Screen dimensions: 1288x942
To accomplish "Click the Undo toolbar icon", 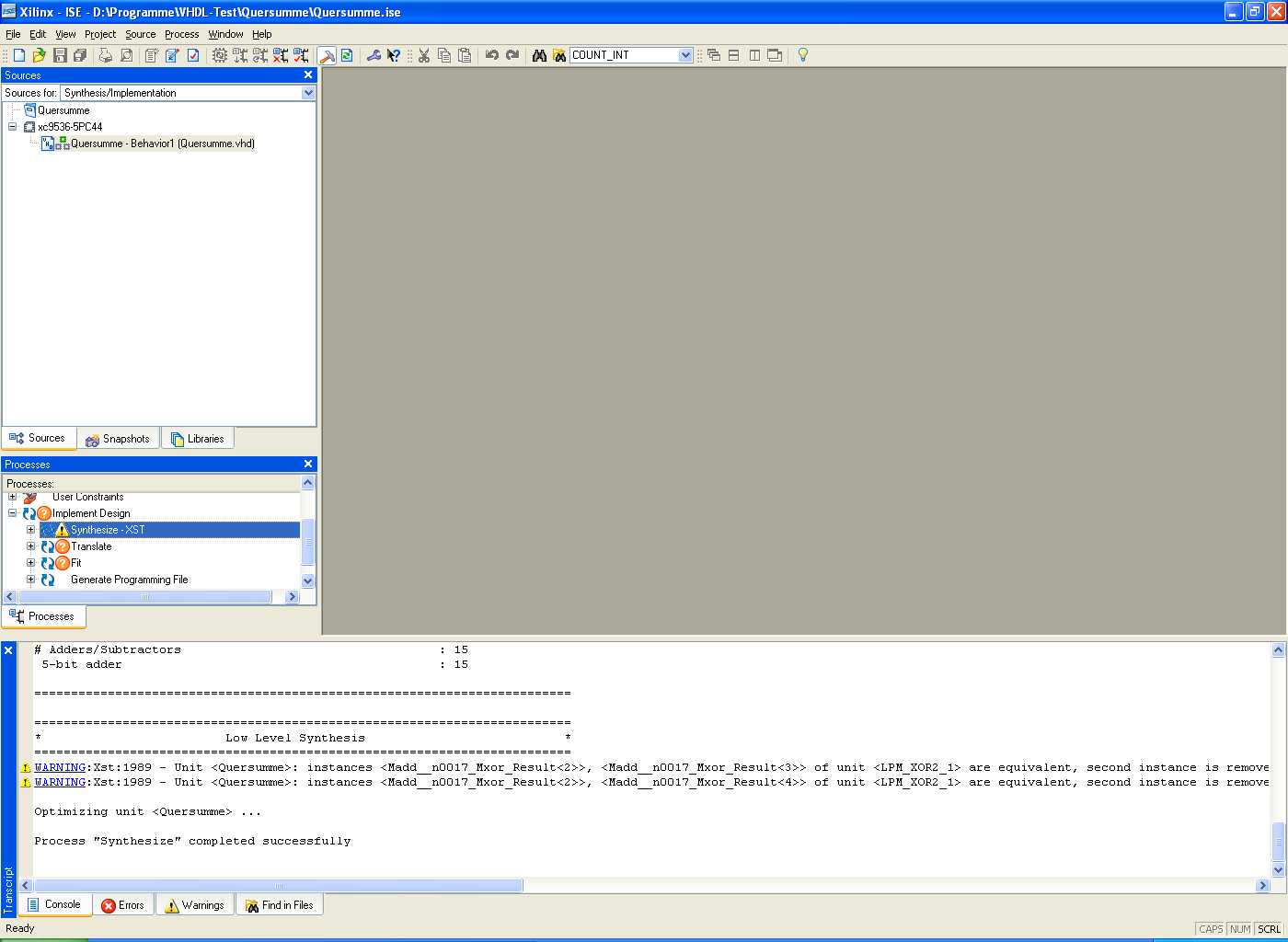I will tap(492, 55).
